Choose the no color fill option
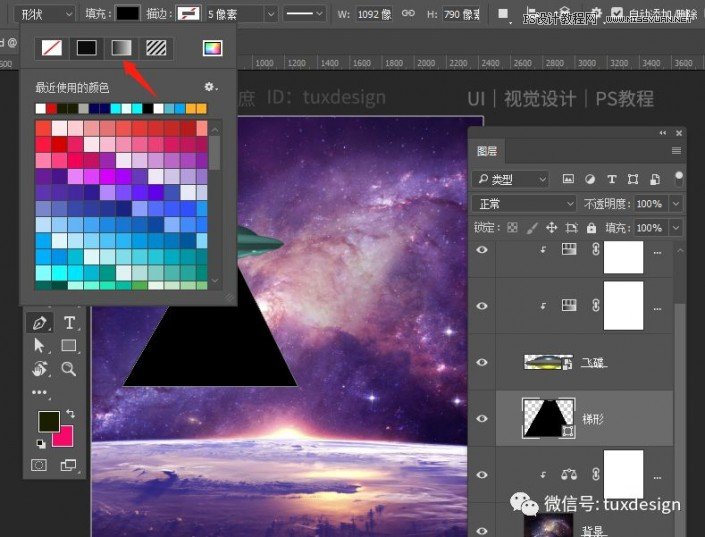This screenshot has width=705, height=537. (52, 48)
